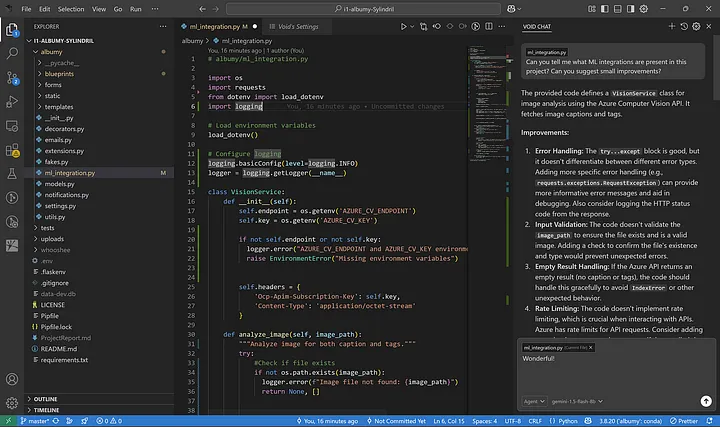Expand the blueprints folder
This screenshot has width=720, height=427.
[61, 73]
